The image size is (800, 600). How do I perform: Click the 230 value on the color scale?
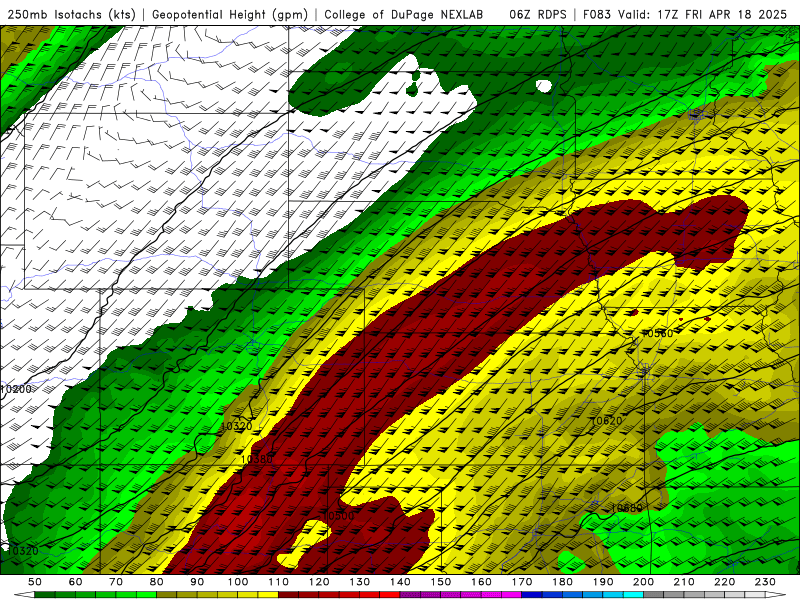coord(766,582)
